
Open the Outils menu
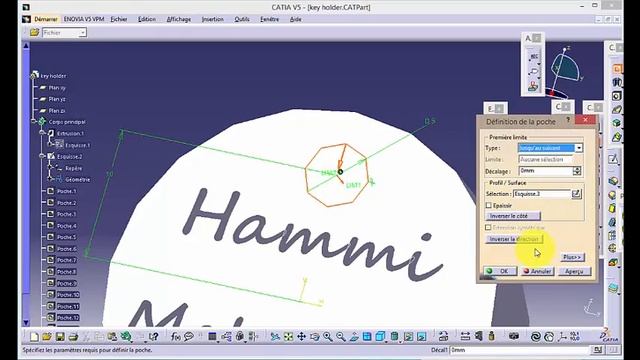point(242,19)
